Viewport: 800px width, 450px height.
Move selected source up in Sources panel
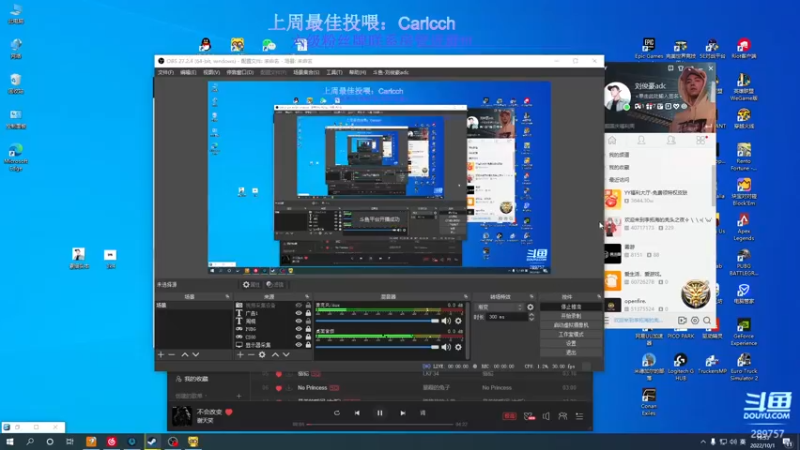275,355
